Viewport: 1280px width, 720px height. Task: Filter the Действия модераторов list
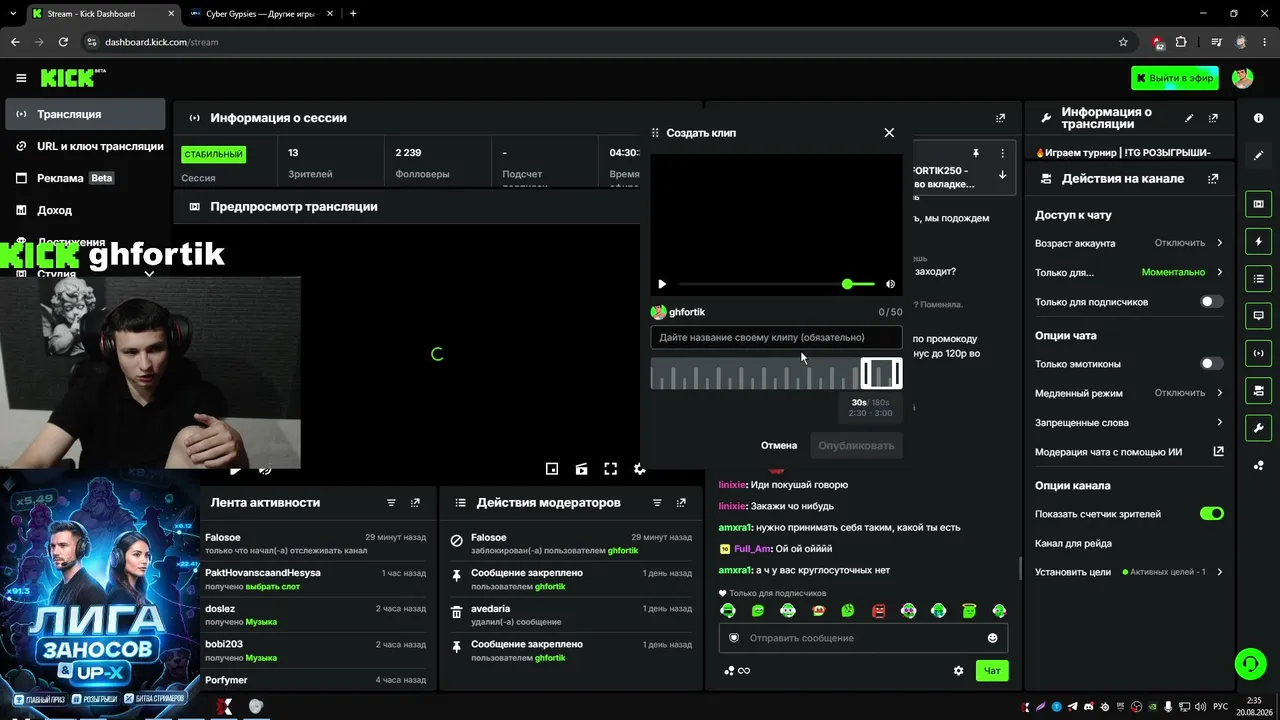pyautogui.click(x=657, y=503)
